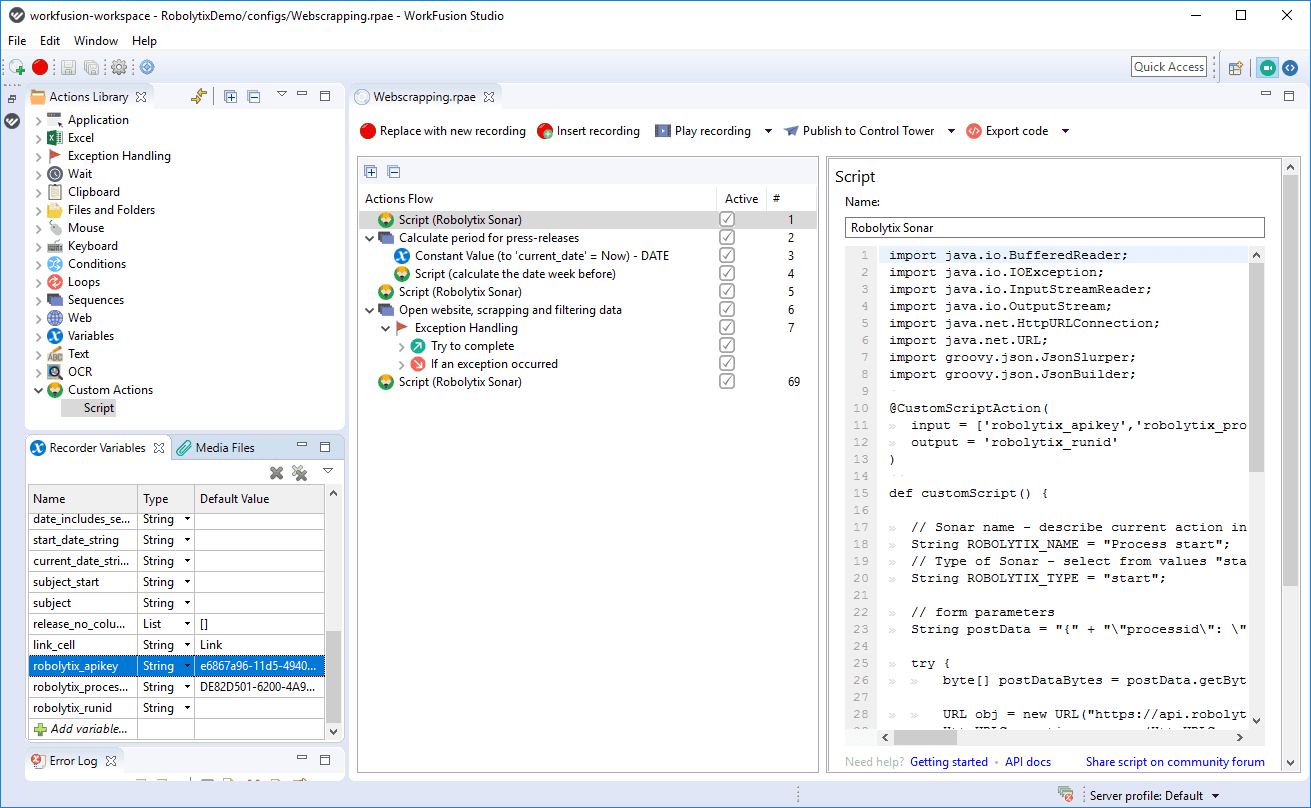
Task: Open the Window menu
Action: 95,41
